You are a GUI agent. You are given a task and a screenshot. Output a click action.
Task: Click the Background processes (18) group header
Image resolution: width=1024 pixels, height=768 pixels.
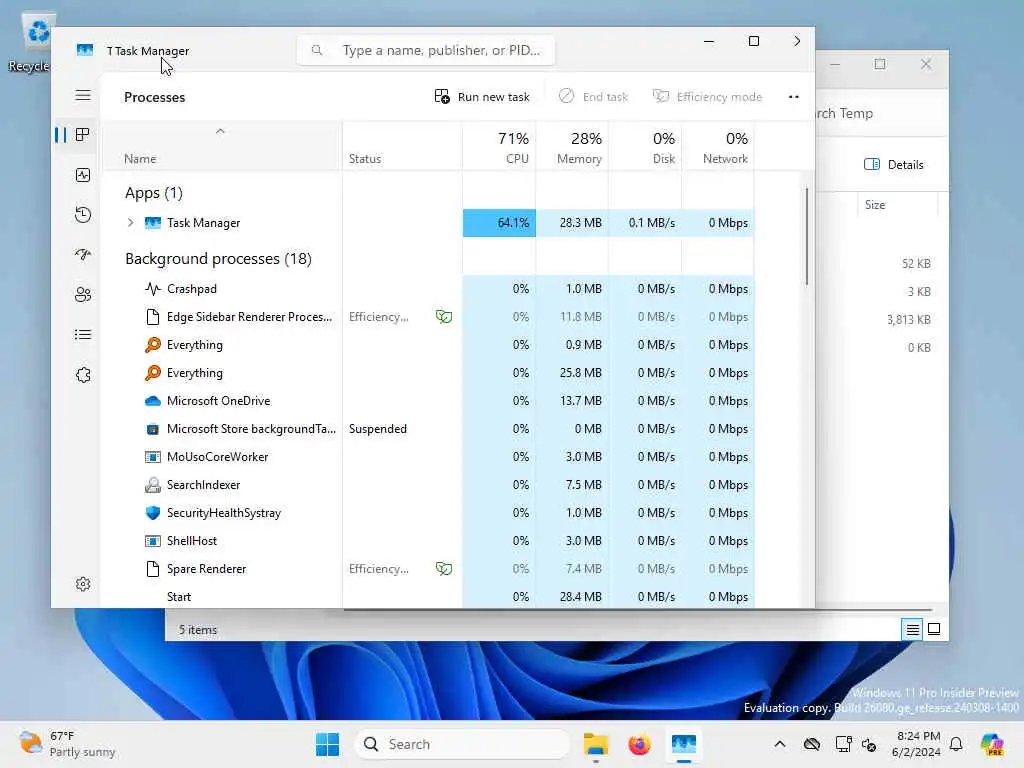tap(218, 259)
